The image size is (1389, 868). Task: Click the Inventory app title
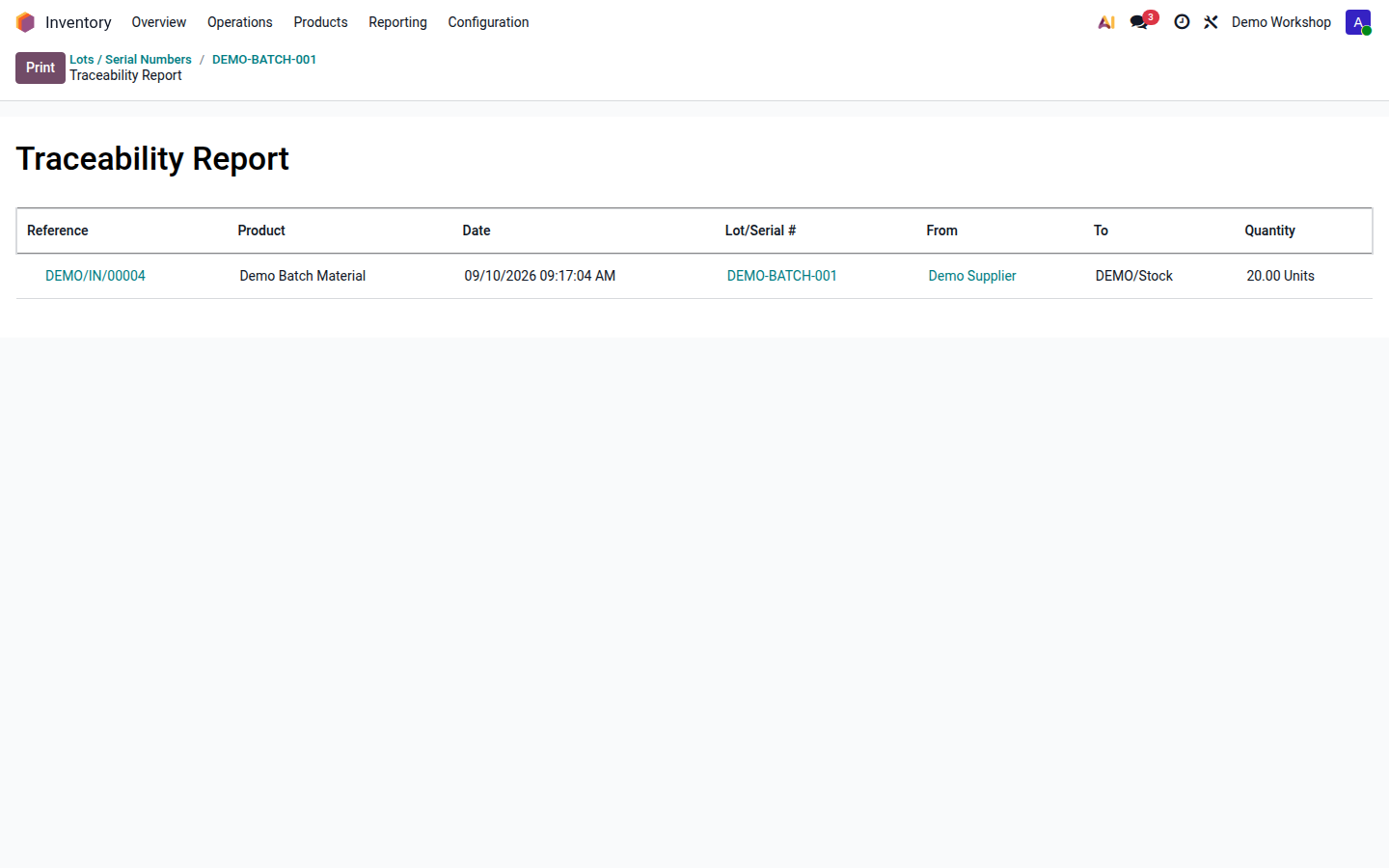click(78, 22)
